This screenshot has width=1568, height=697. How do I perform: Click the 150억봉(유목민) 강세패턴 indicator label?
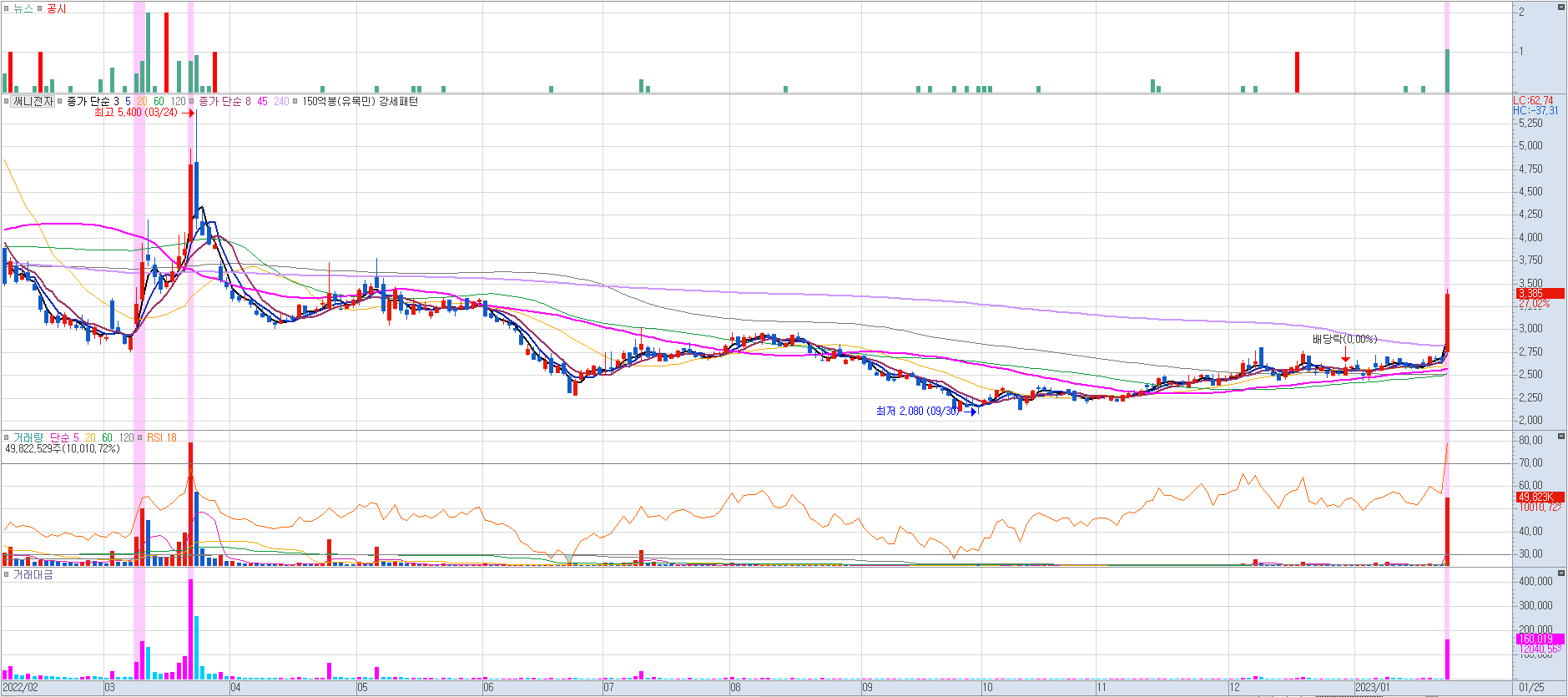pos(360,101)
